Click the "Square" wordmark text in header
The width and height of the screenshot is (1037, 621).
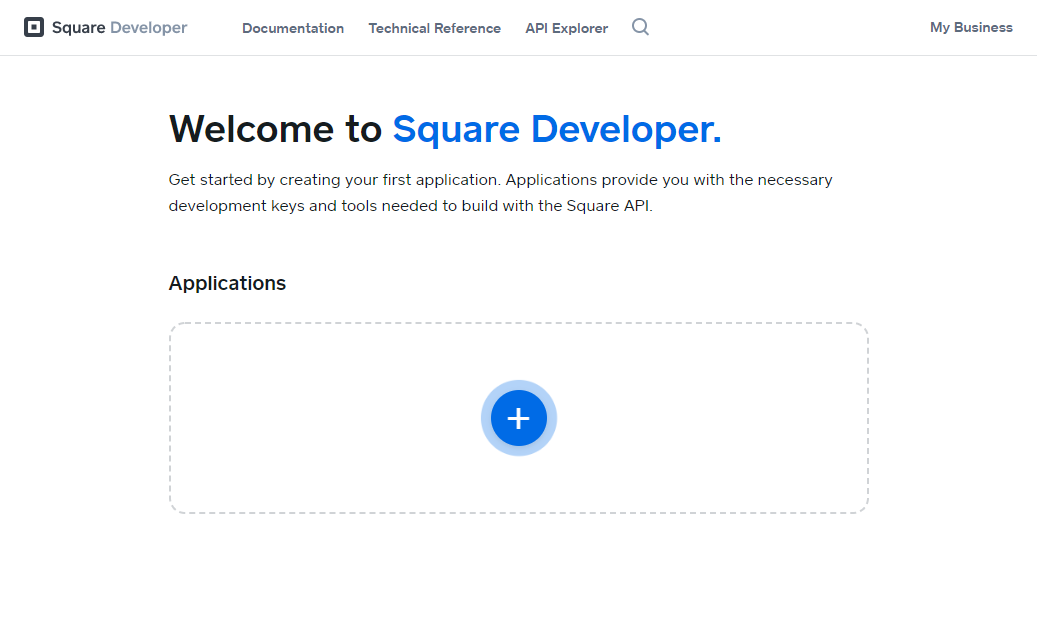pos(78,28)
